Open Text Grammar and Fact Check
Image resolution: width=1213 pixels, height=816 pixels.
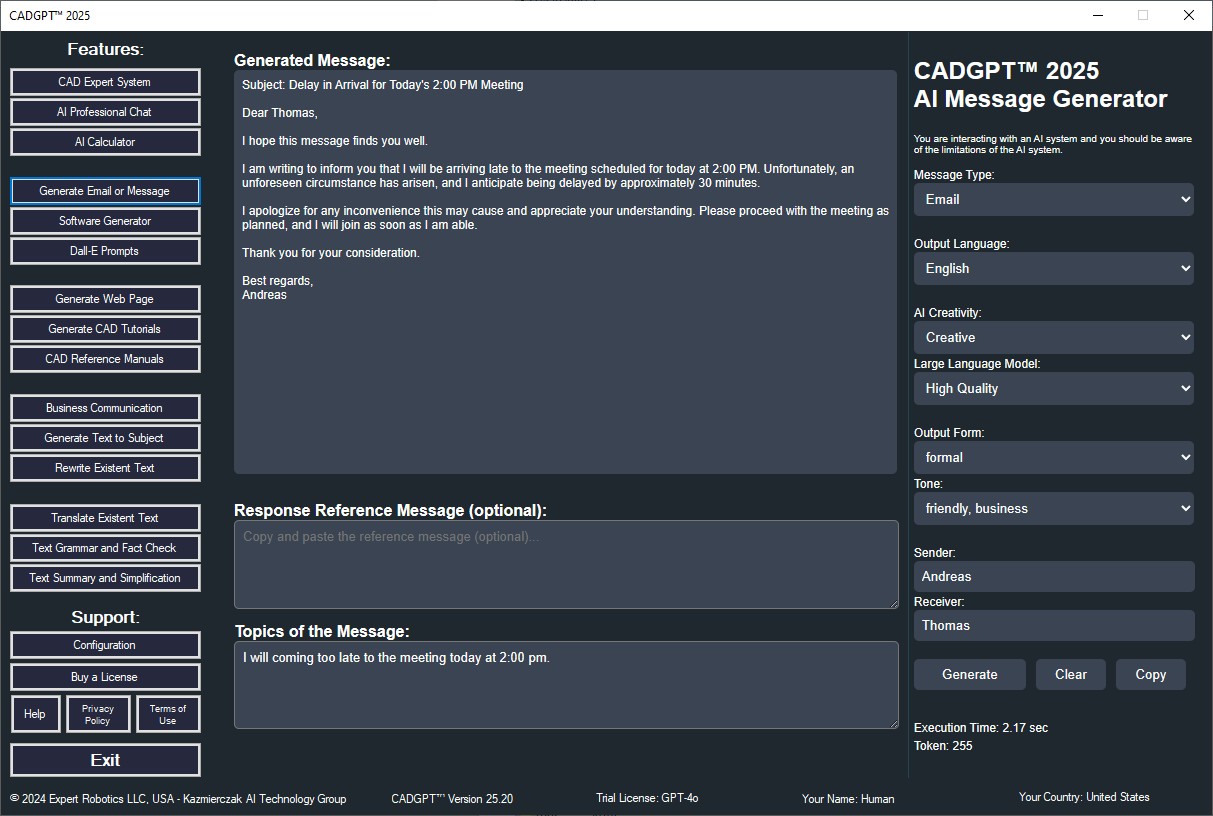point(105,548)
